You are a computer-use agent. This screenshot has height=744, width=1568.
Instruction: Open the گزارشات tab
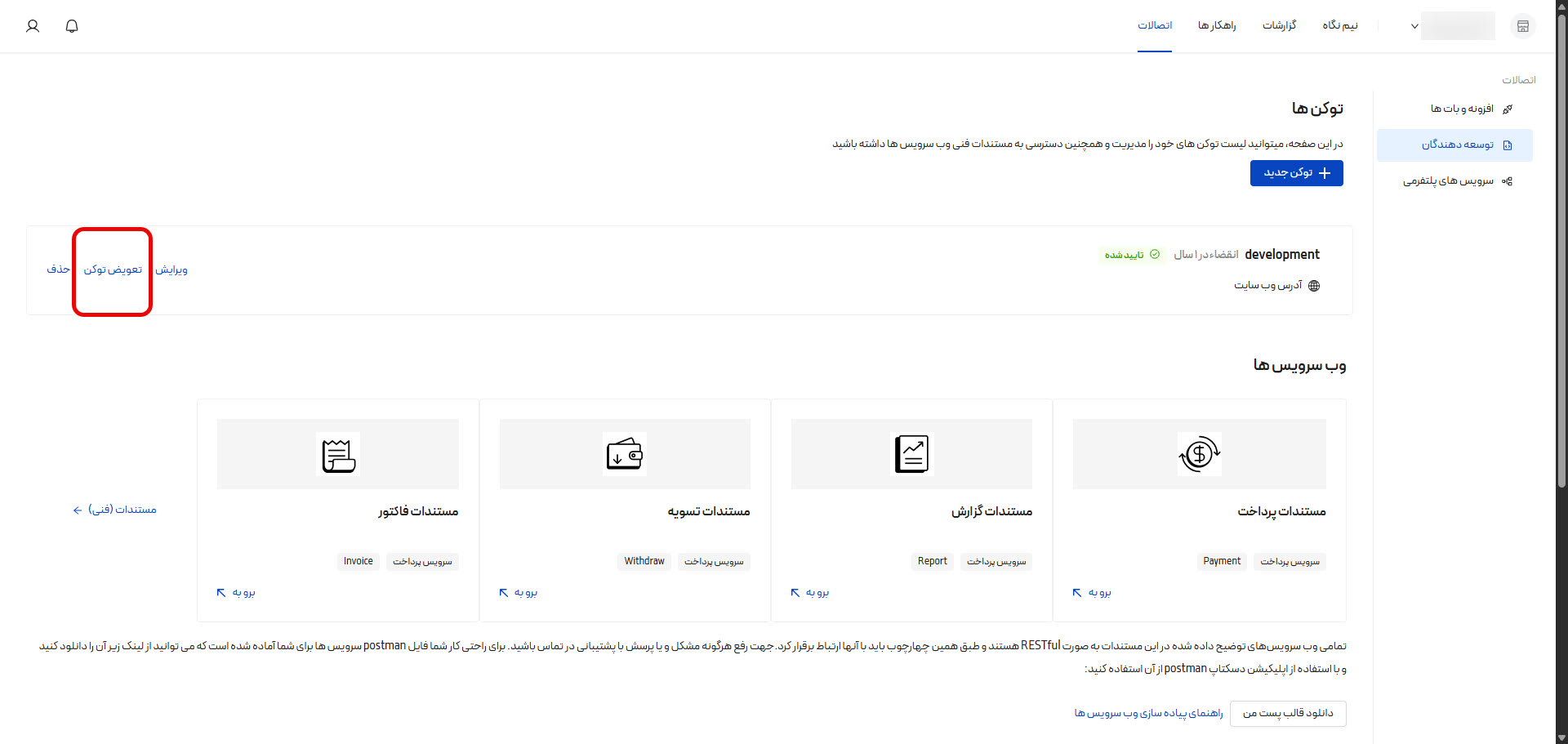1280,25
